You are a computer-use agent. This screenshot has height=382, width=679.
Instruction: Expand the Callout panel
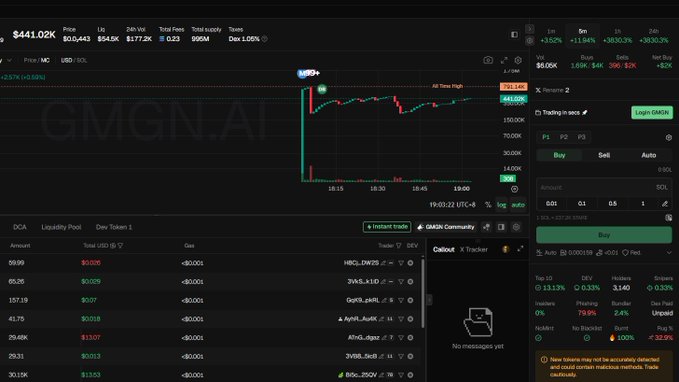point(520,249)
